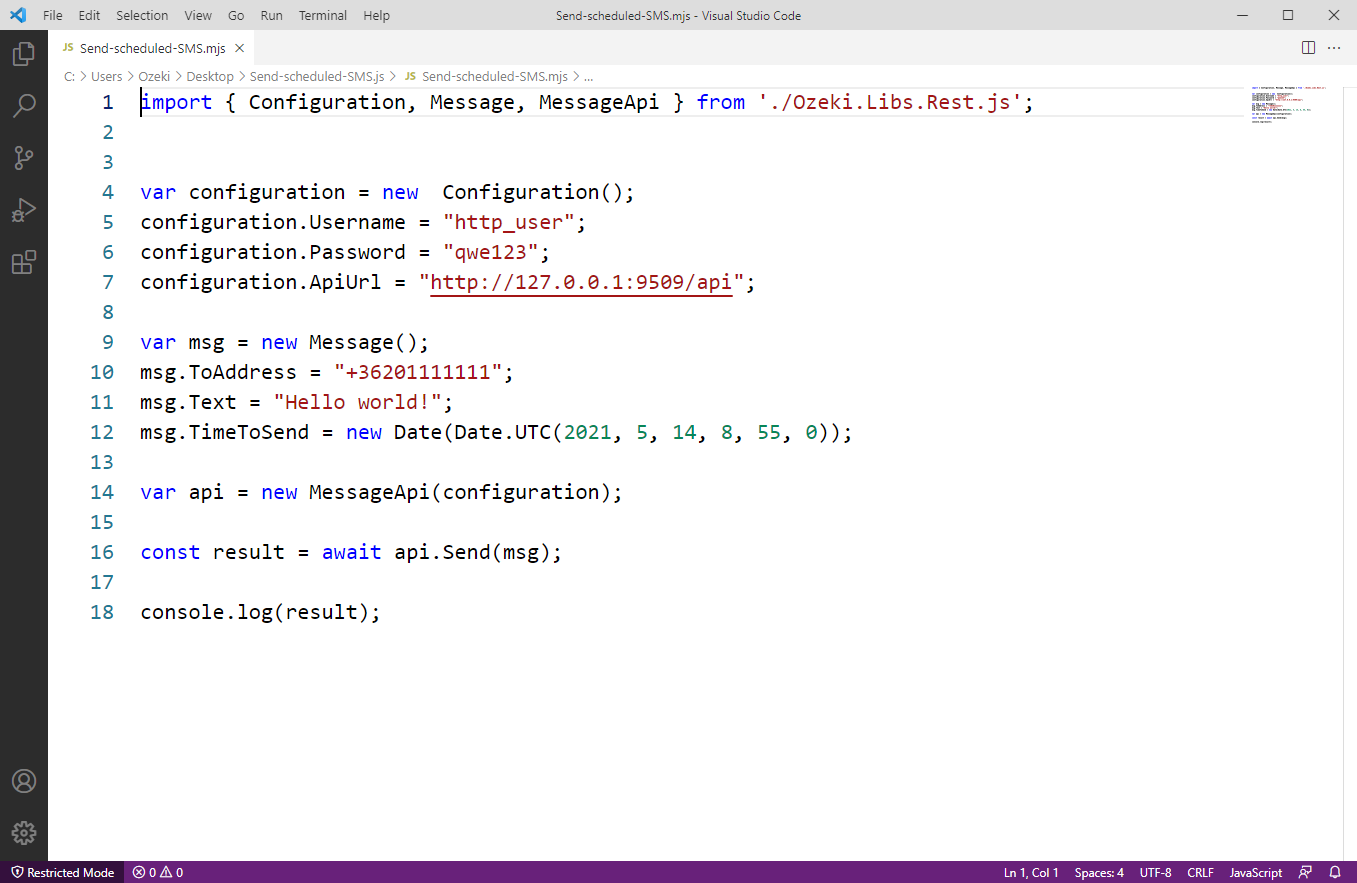1357x883 pixels.
Task: Click line number 16 in gutter
Action: [x=102, y=552]
